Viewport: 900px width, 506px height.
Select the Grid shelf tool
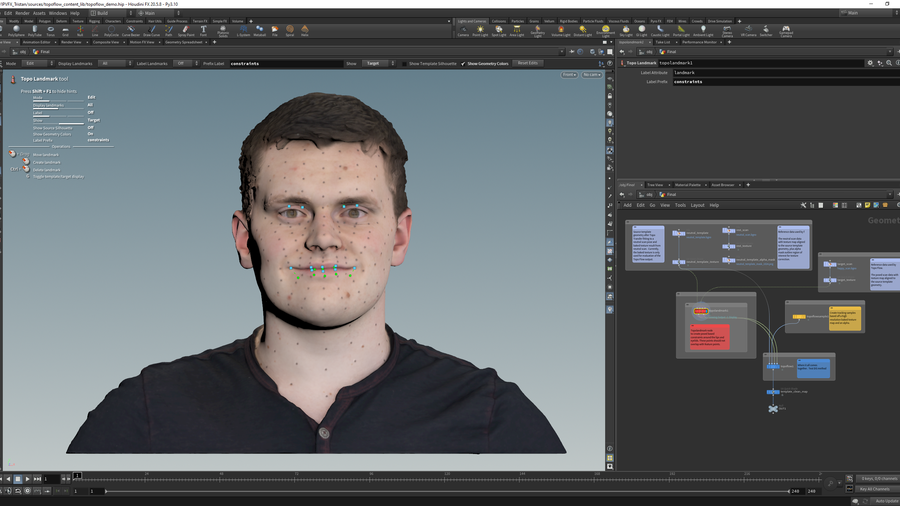pos(65,31)
